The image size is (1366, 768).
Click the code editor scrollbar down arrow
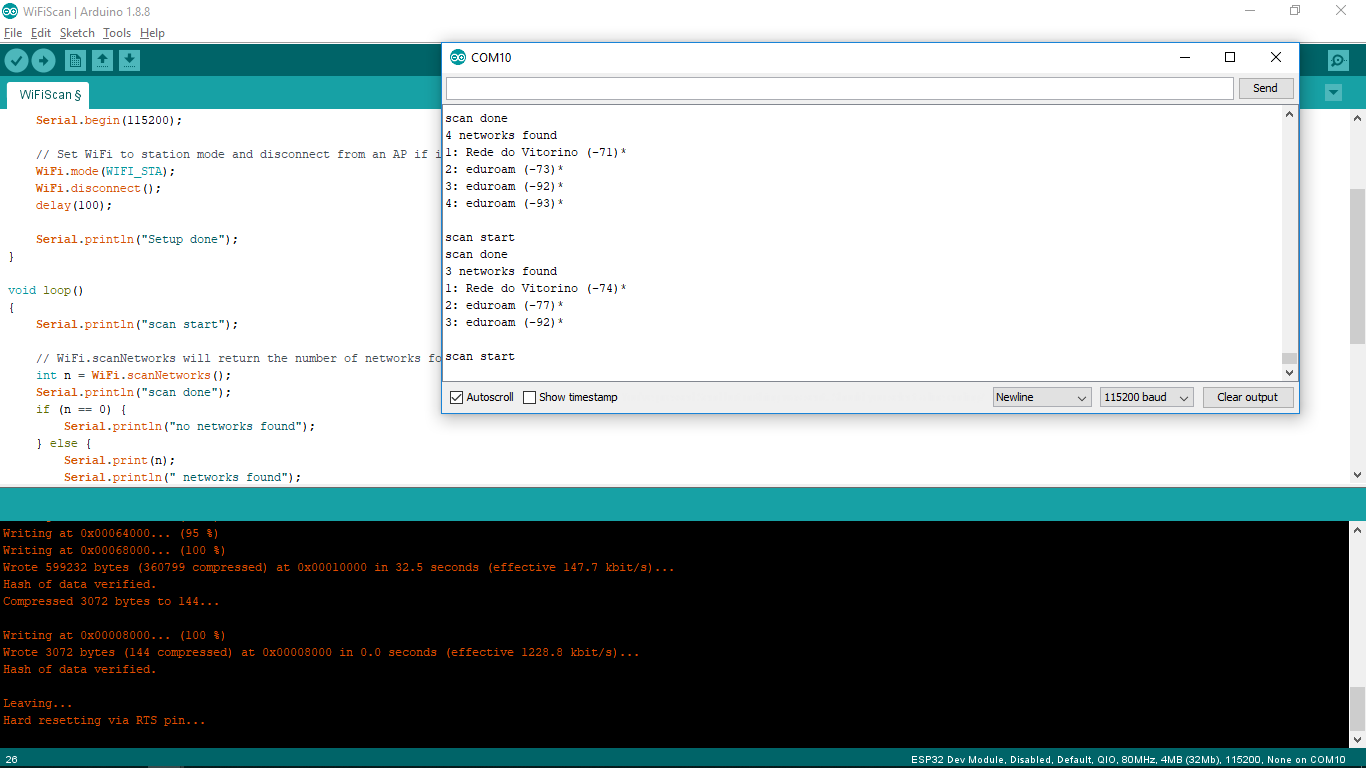[1357, 475]
